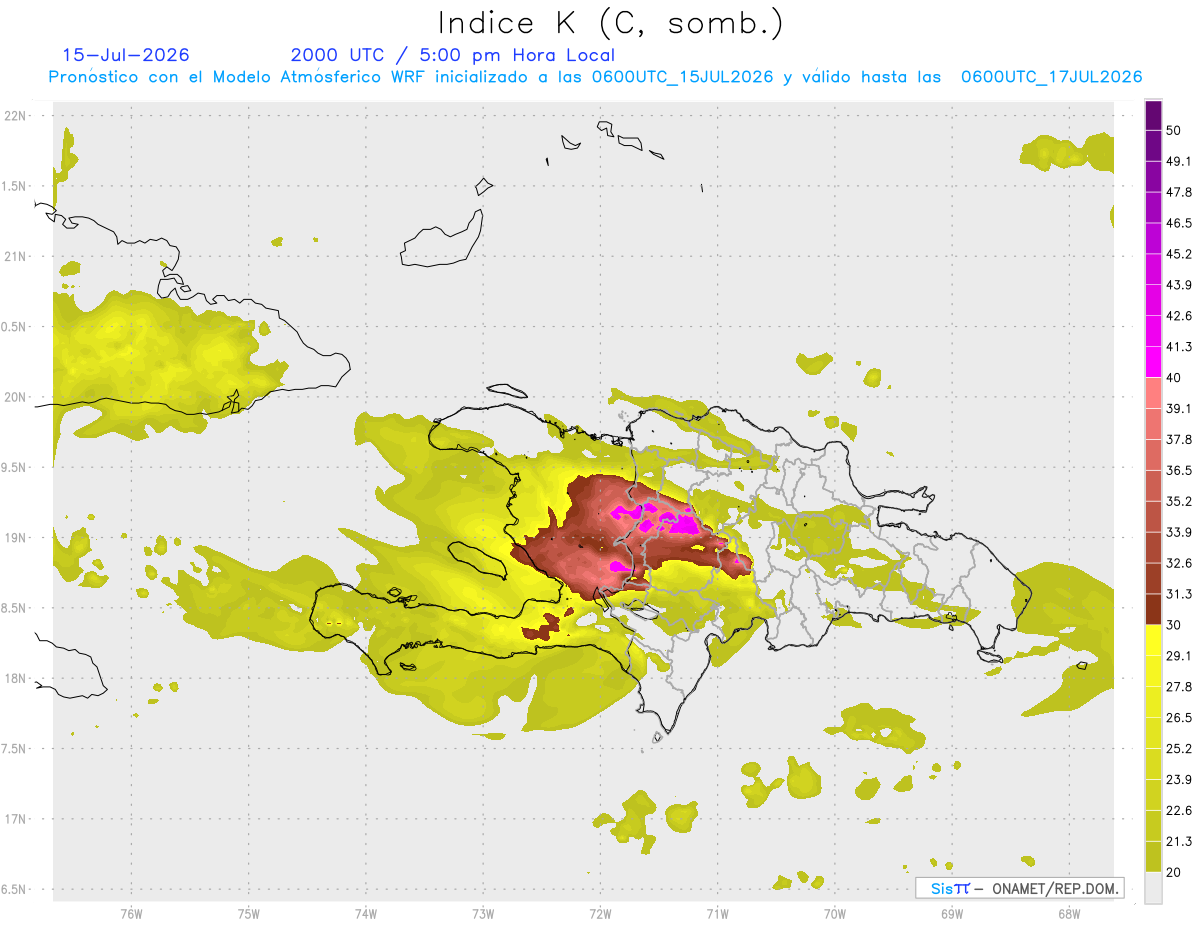1200x927 pixels.
Task: Click the "21.3" color scale value
Action: click(x=1178, y=842)
